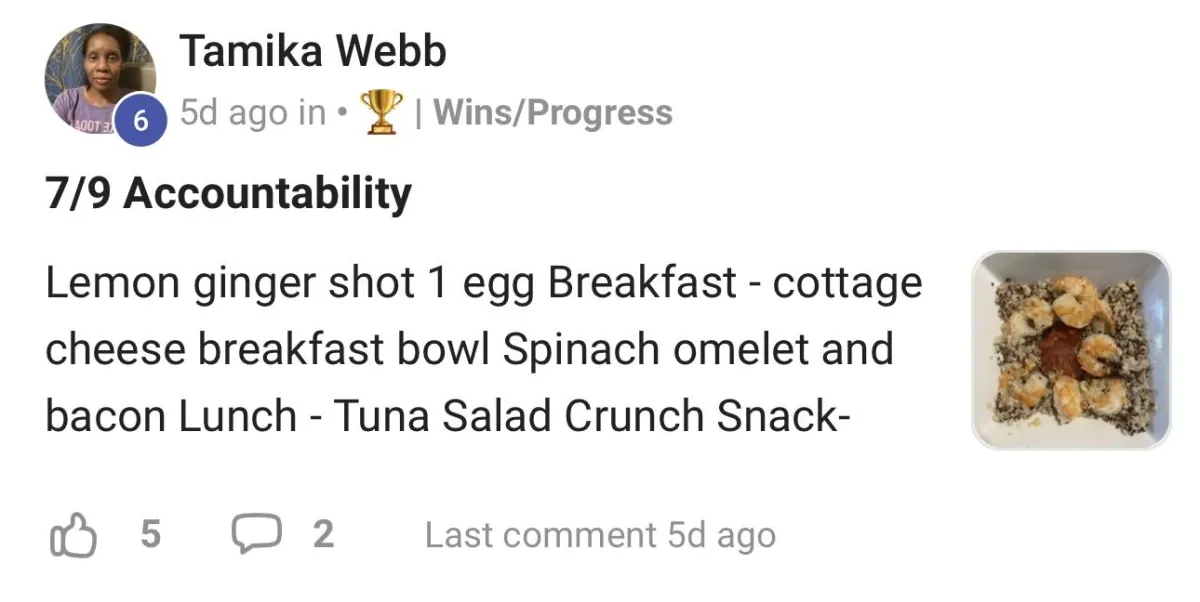Open the author name Tamika Webb
Image resolution: width=1200 pixels, height=602 pixels.
(x=312, y=50)
